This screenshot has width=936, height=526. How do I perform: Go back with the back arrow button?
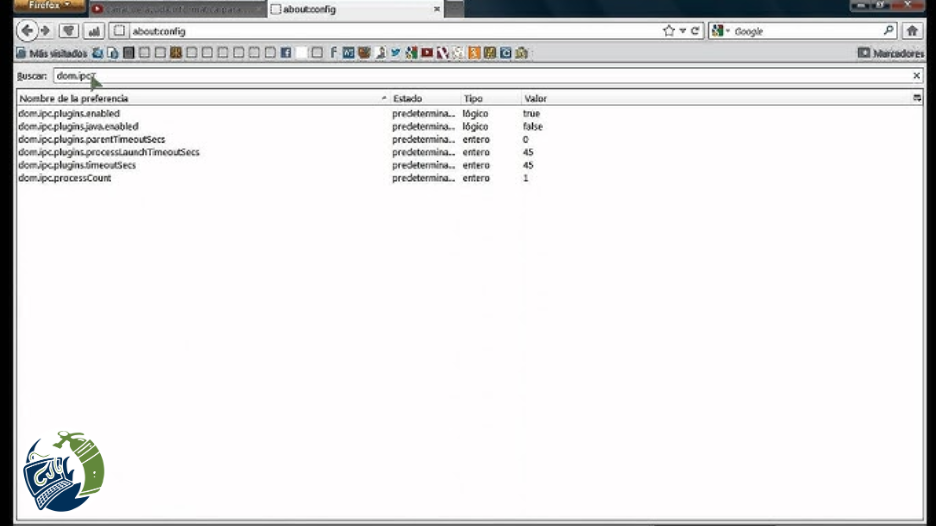[x=27, y=31]
